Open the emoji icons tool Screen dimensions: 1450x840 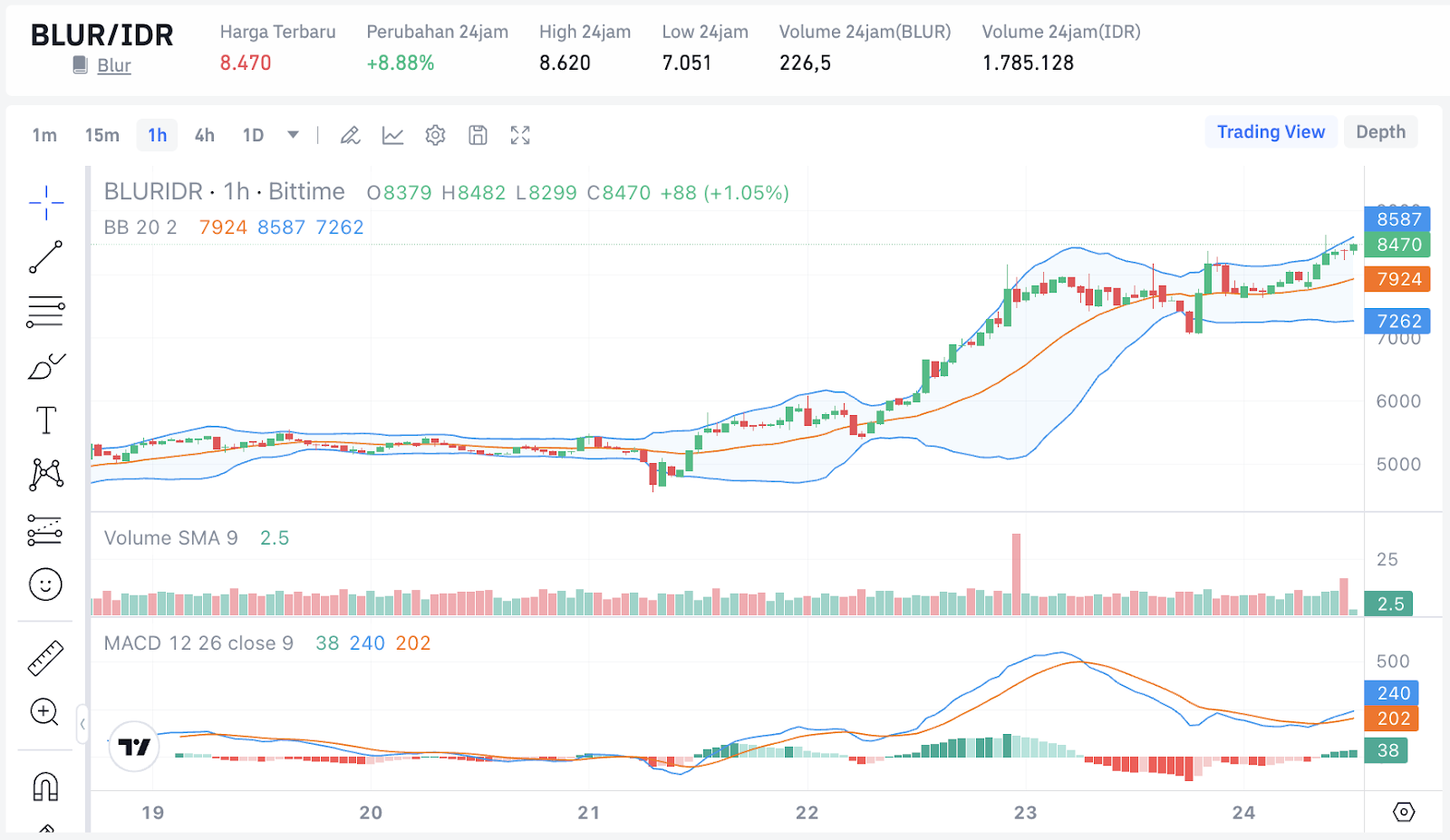[45, 584]
